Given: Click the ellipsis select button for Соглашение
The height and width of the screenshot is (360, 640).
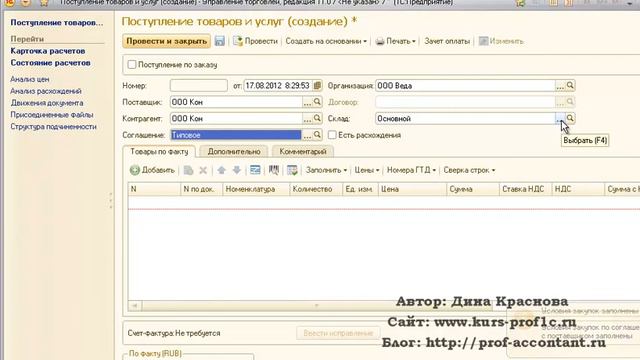Looking at the screenshot, I should (307, 135).
